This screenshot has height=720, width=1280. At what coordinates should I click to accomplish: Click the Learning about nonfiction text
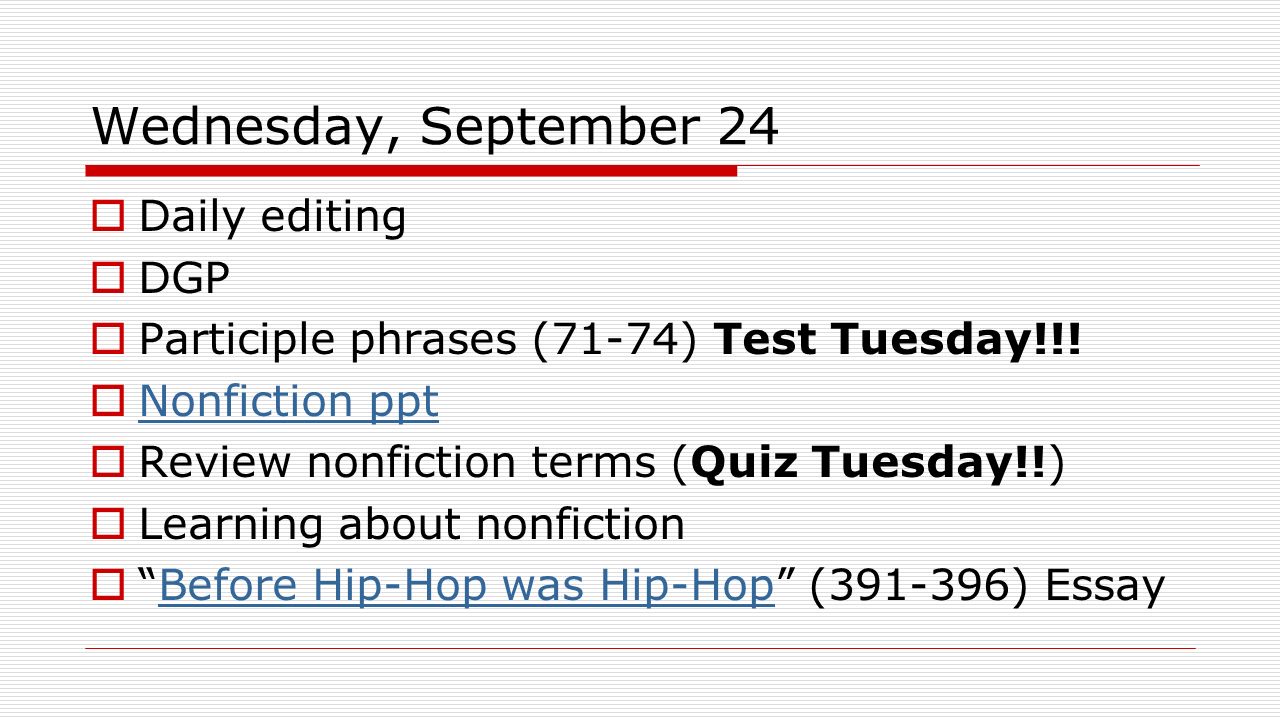click(412, 524)
